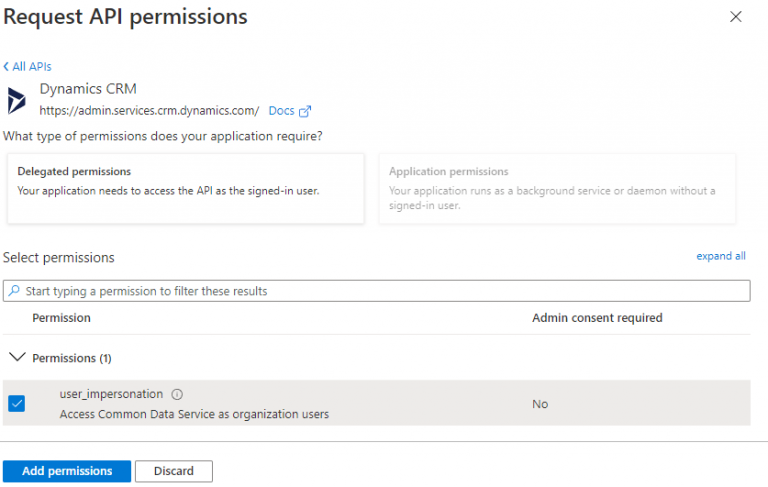Focus the permission filter search field
Screen dimensions: 768x487
380,291
